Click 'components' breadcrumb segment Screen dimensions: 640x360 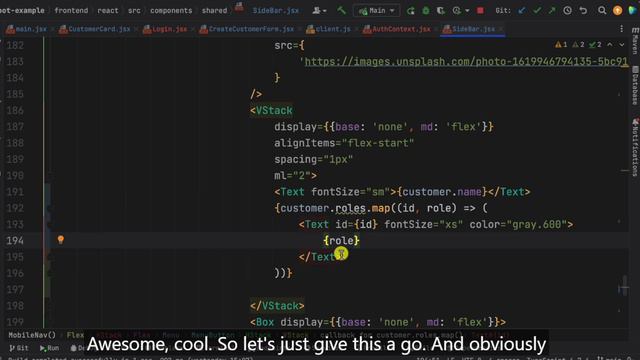171,11
